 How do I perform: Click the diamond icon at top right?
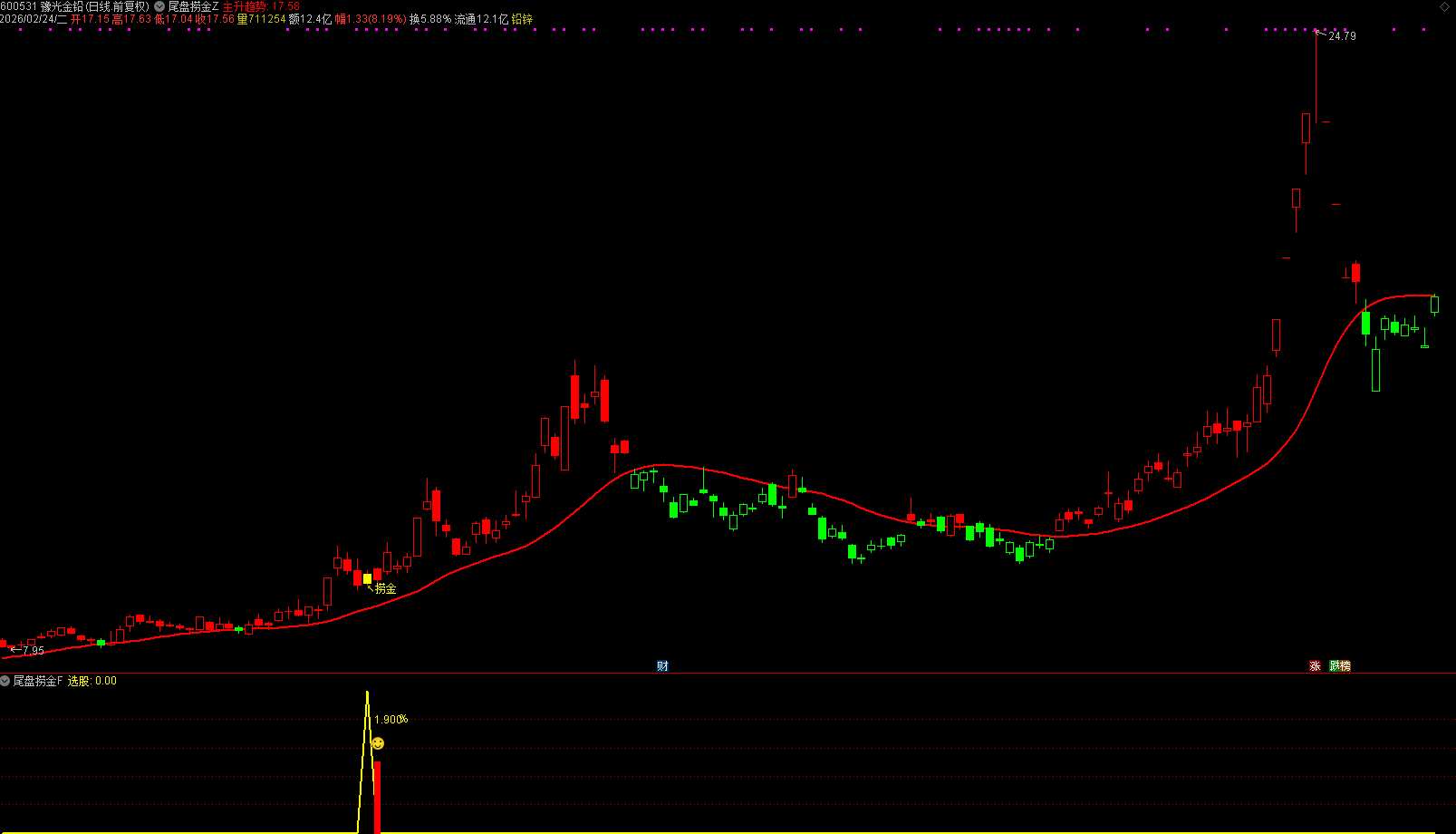click(1444, 6)
